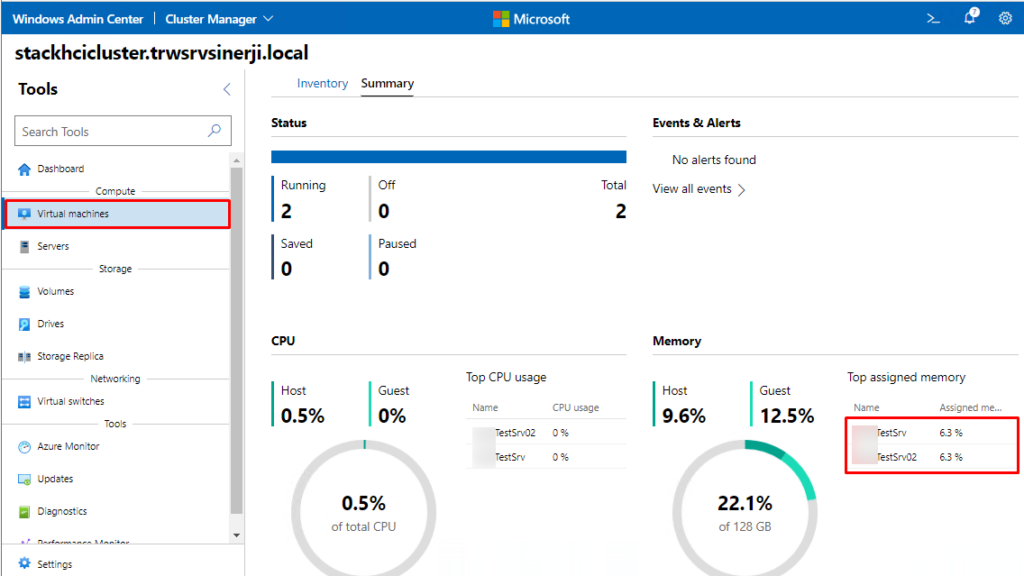Sort by Assigned memory column header

click(x=970, y=408)
